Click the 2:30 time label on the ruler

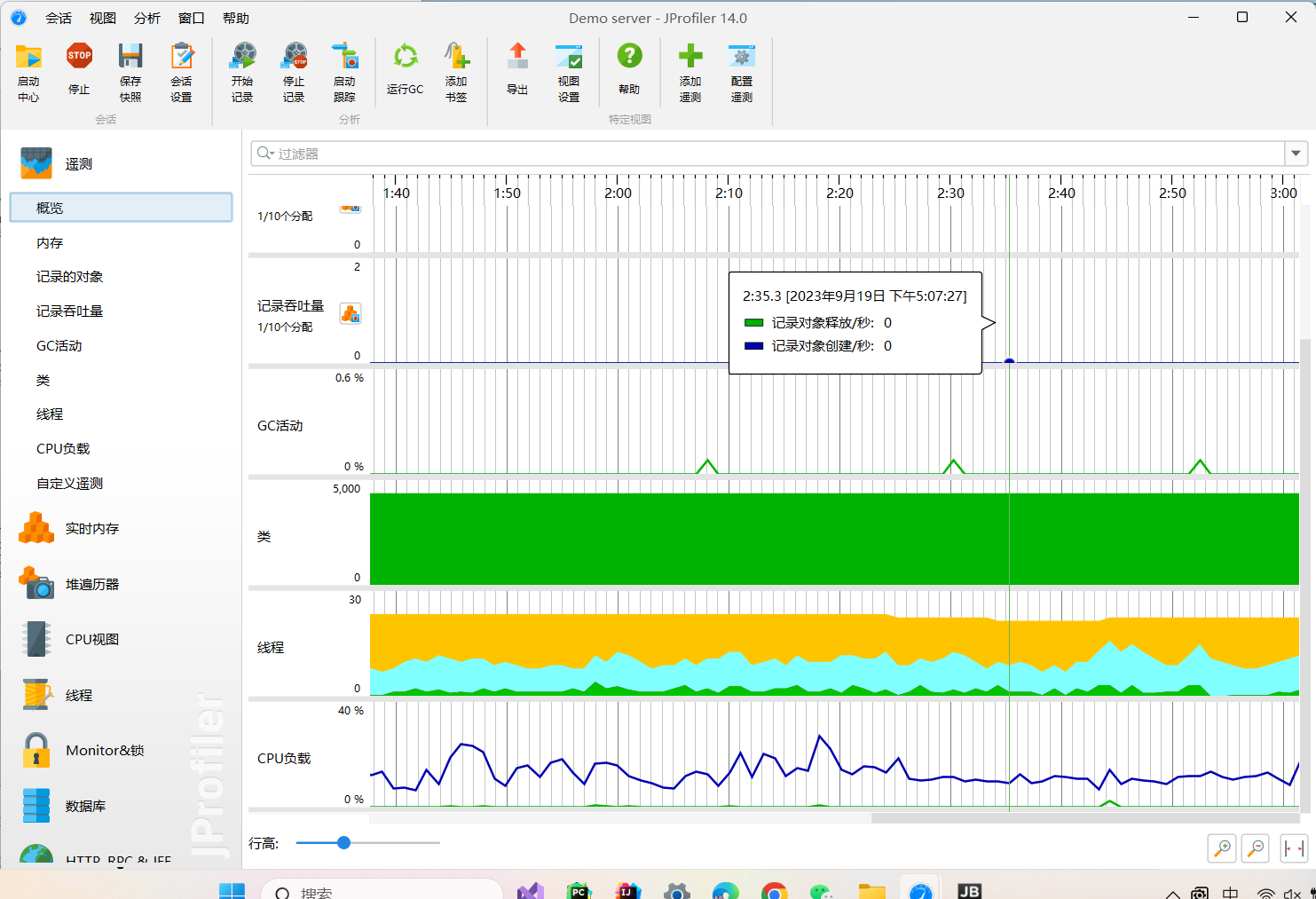coord(950,193)
